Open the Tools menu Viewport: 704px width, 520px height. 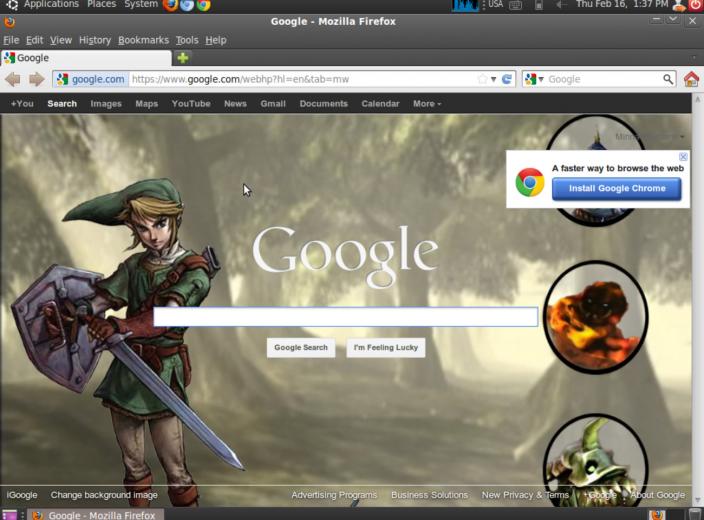(187, 40)
